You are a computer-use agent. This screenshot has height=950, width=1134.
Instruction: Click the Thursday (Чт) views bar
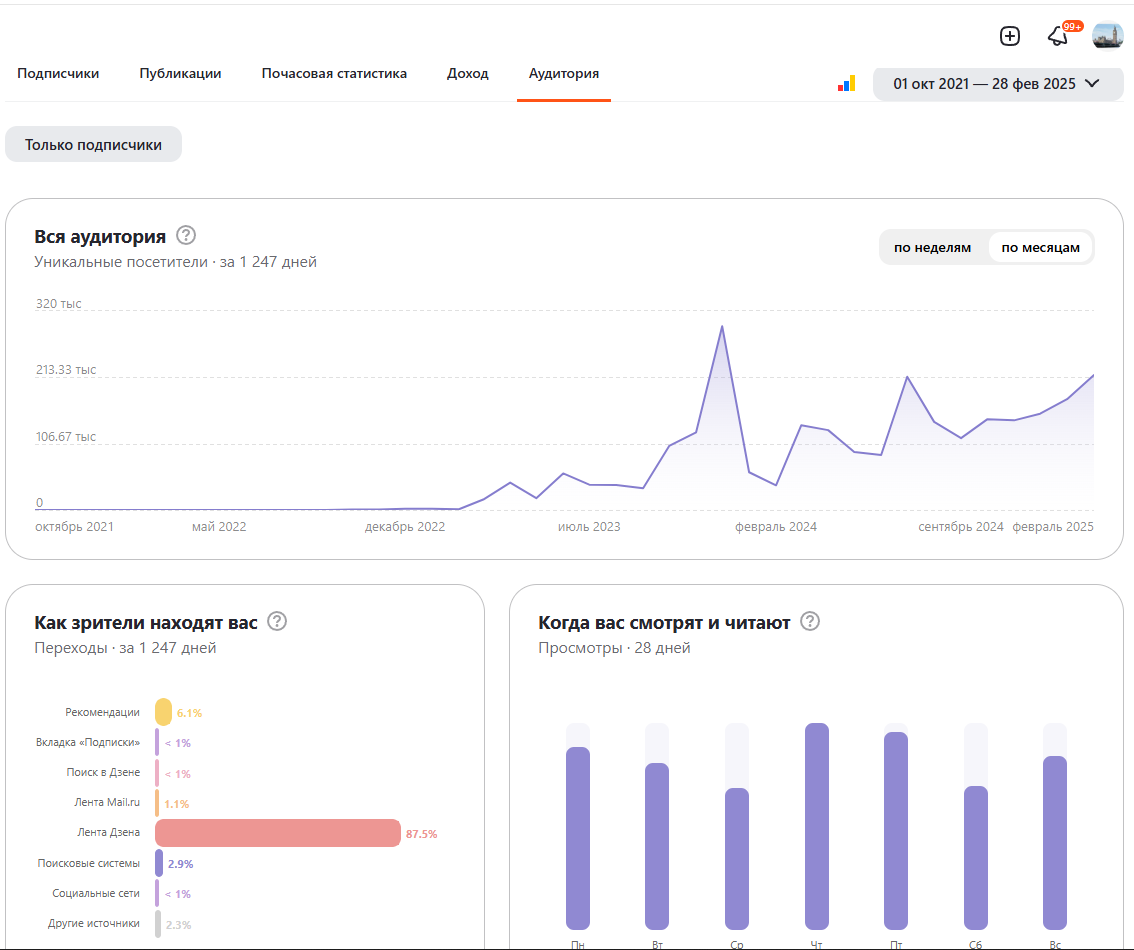817,826
